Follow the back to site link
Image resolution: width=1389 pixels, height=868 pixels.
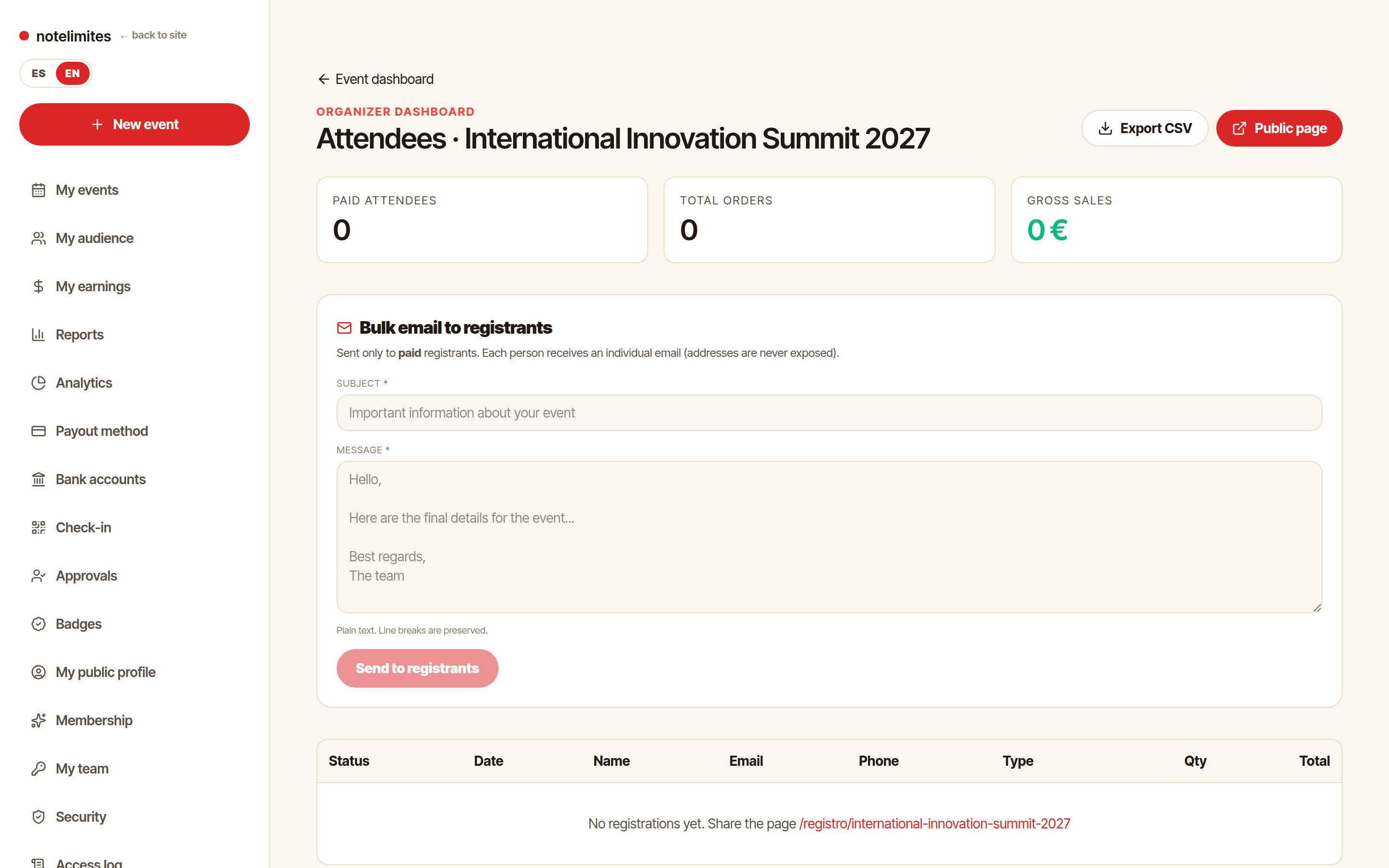click(154, 35)
